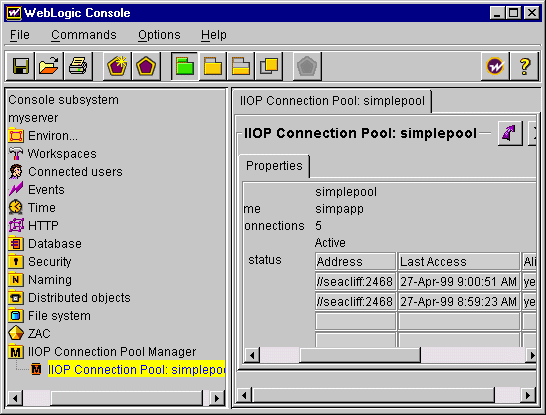This screenshot has height=415, width=546.
Task: Select Distributed objects in the tree
Action: click(x=79, y=298)
